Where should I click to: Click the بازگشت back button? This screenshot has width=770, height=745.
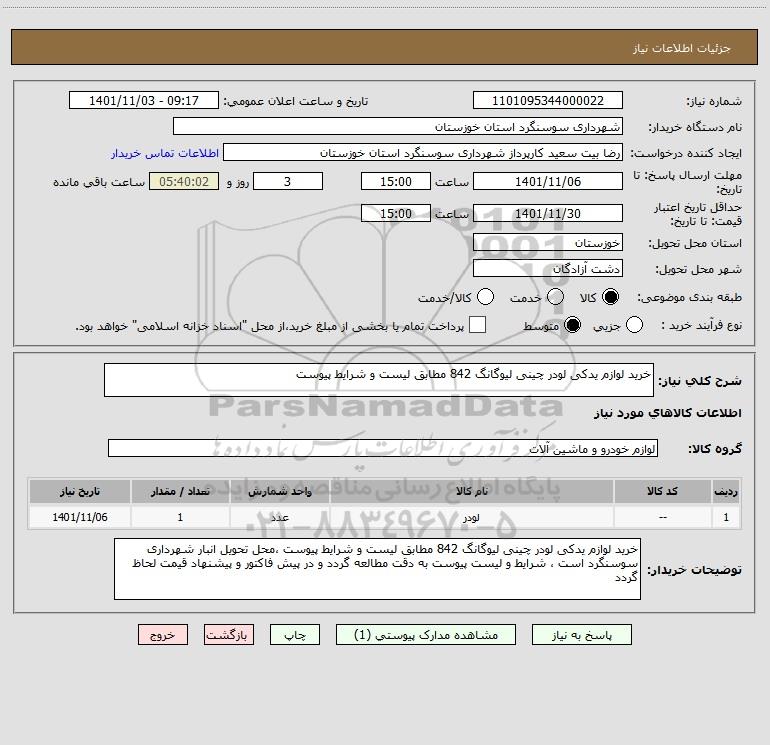229,635
